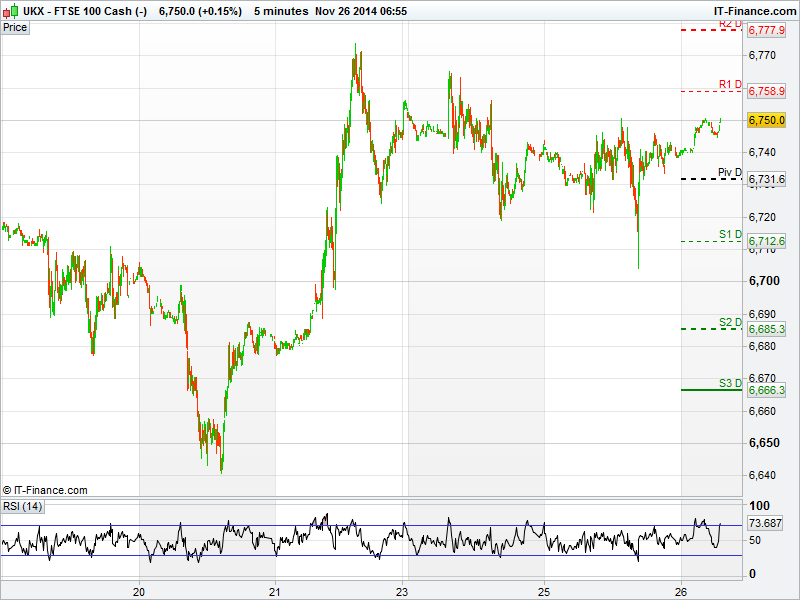The image size is (800, 600).
Task: Click the 6,666.3 green price tag
Action: click(x=766, y=390)
